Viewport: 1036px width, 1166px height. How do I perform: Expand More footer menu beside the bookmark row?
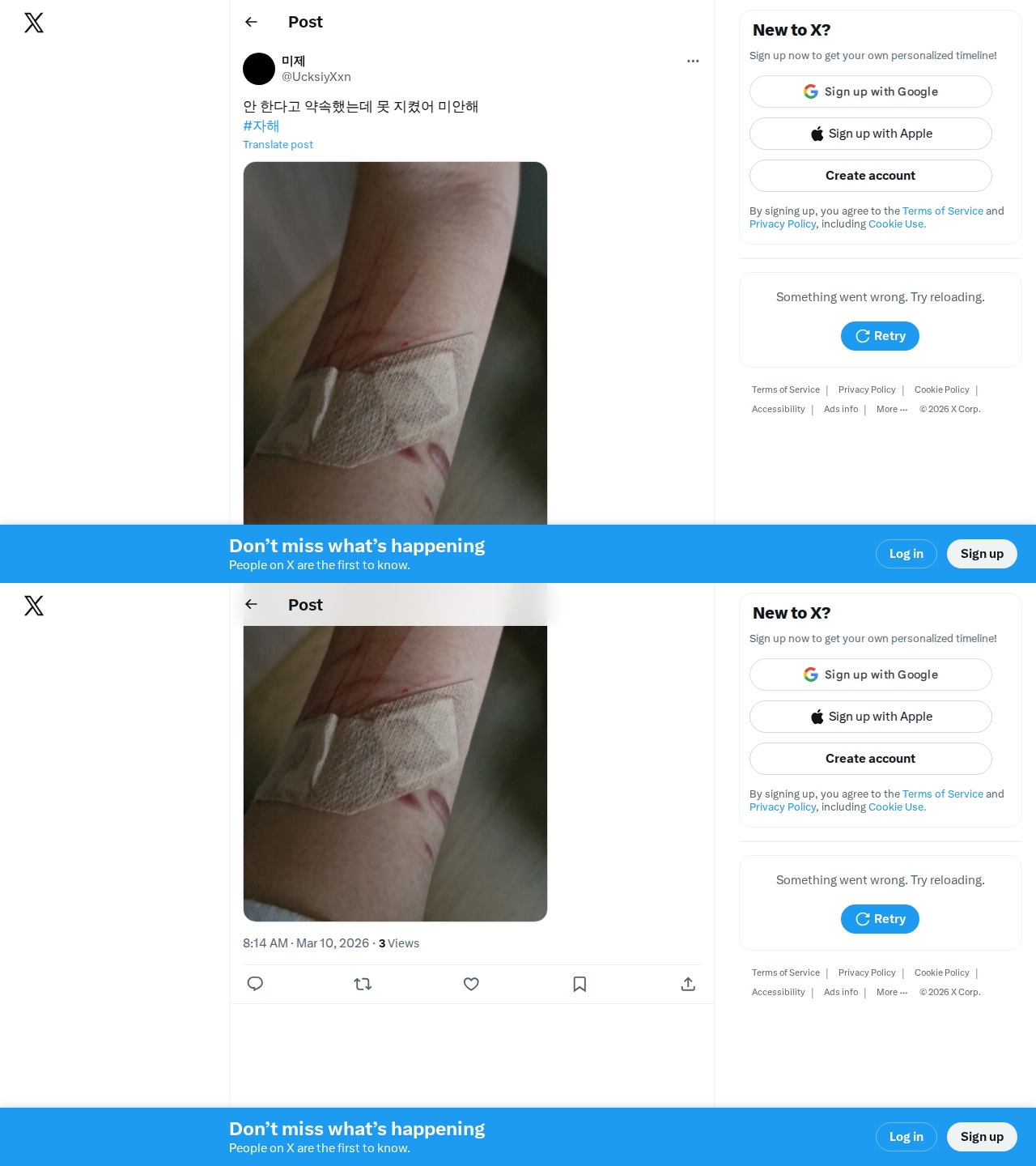(x=892, y=992)
